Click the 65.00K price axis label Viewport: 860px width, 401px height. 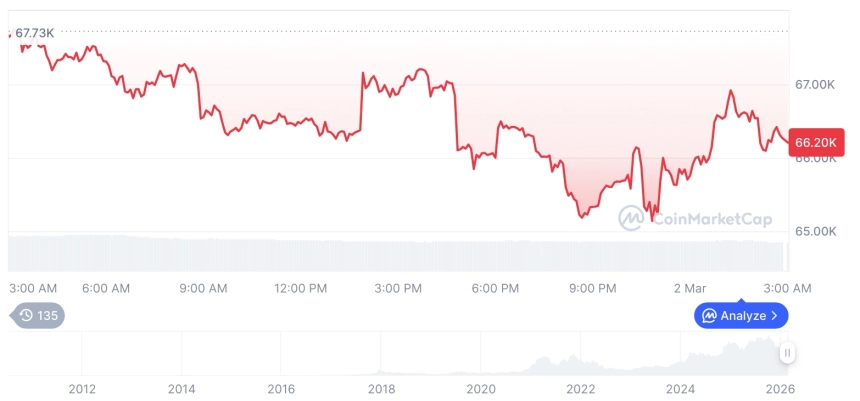[814, 231]
